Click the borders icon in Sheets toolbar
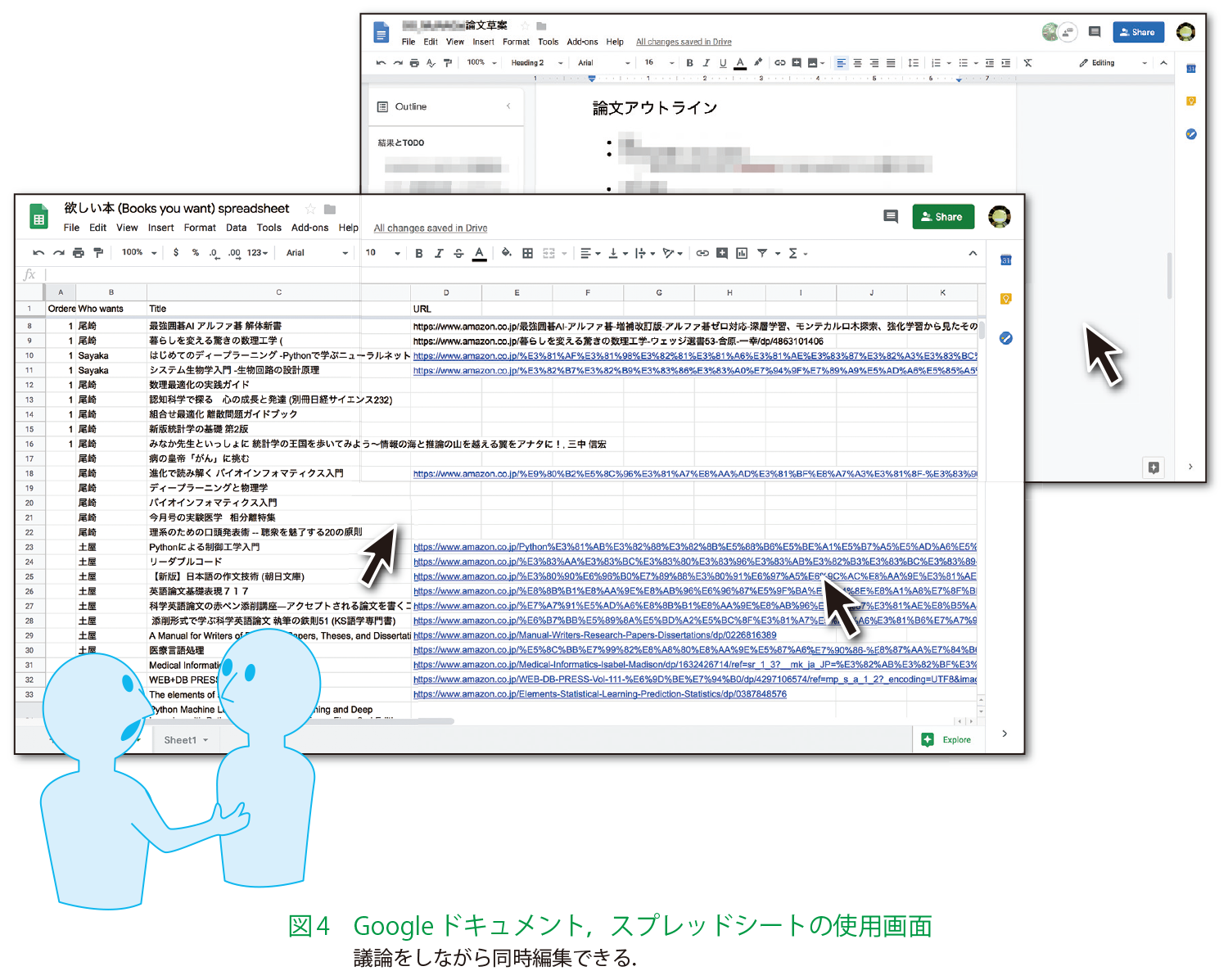Viewport: 1228px width, 980px height. coord(528,253)
